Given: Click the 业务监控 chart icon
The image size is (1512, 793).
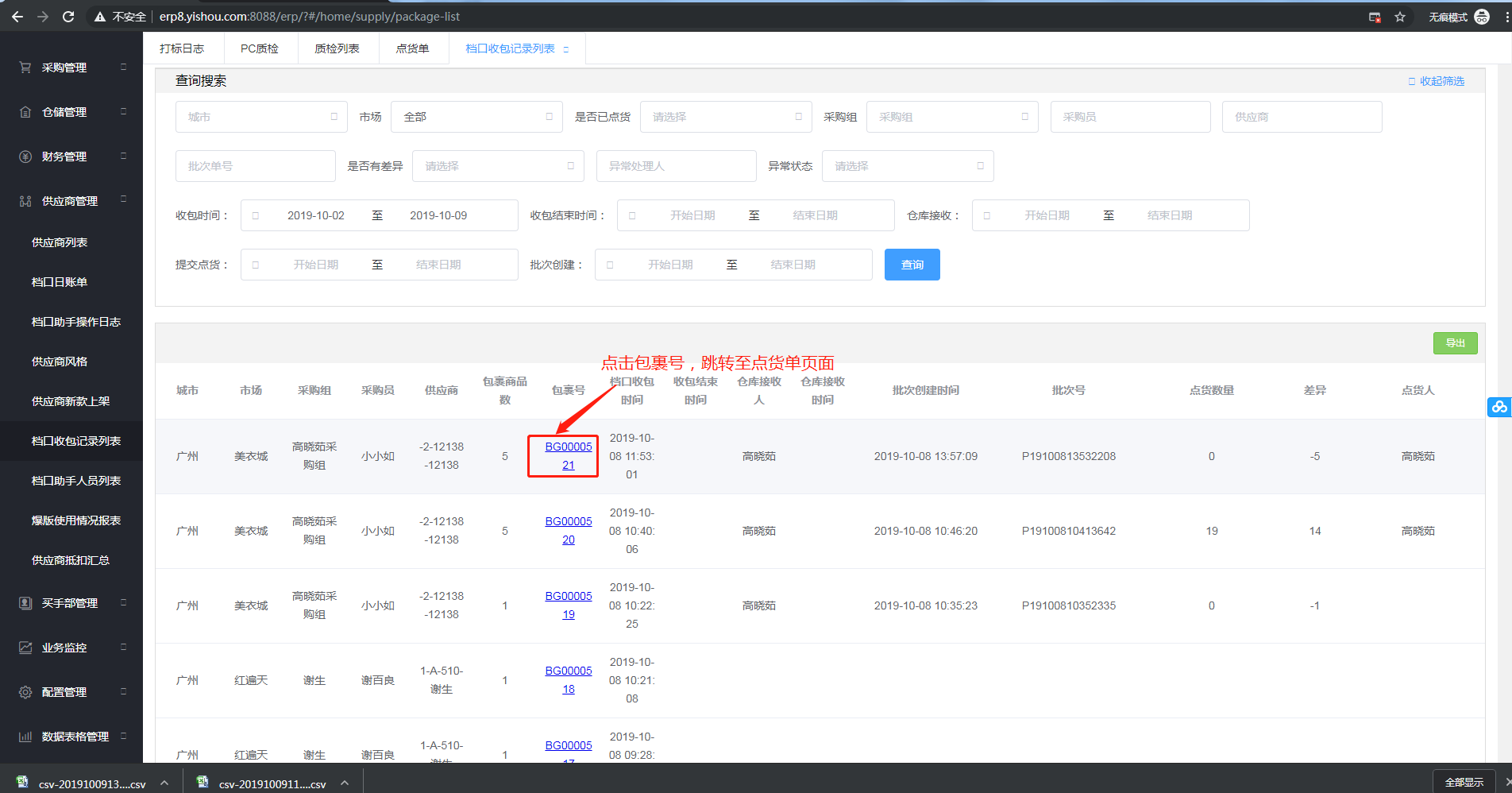Looking at the screenshot, I should [x=25, y=648].
